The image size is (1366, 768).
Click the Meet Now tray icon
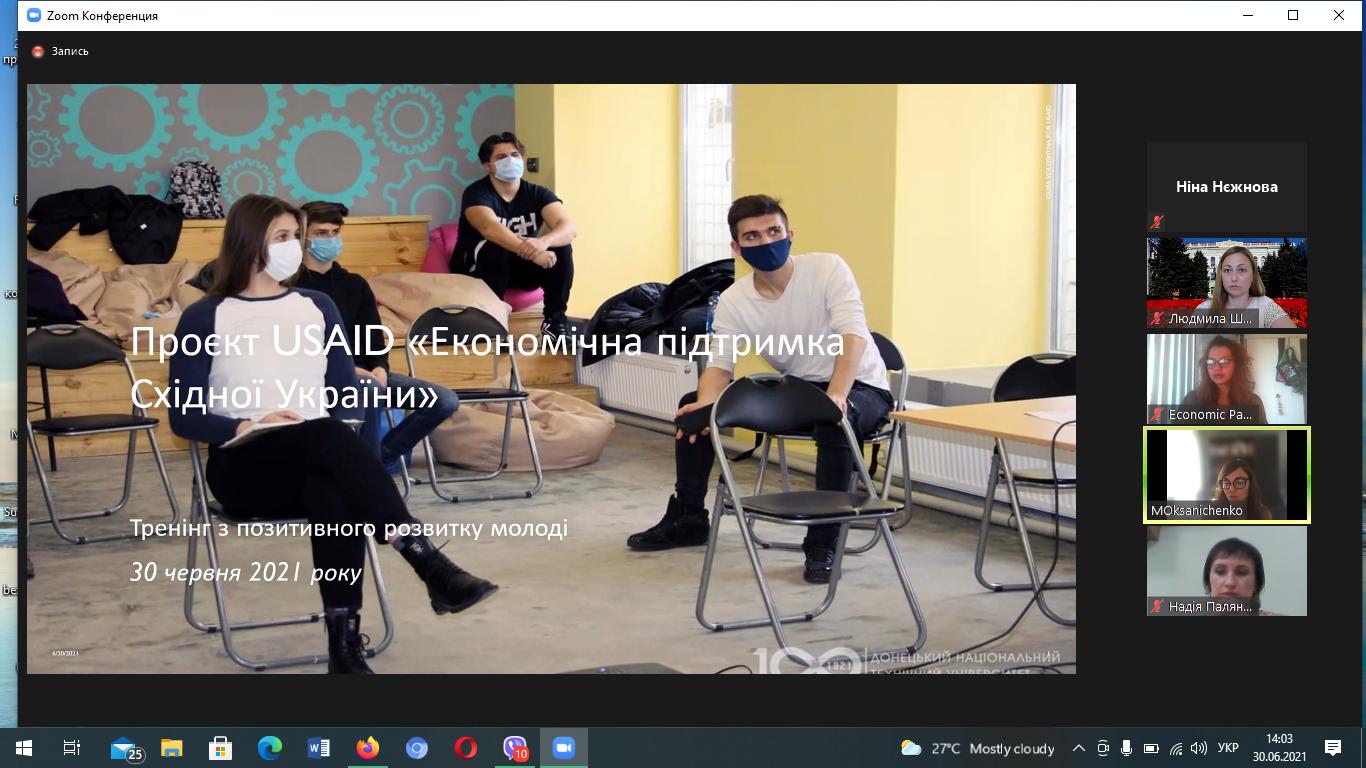[x=1103, y=748]
